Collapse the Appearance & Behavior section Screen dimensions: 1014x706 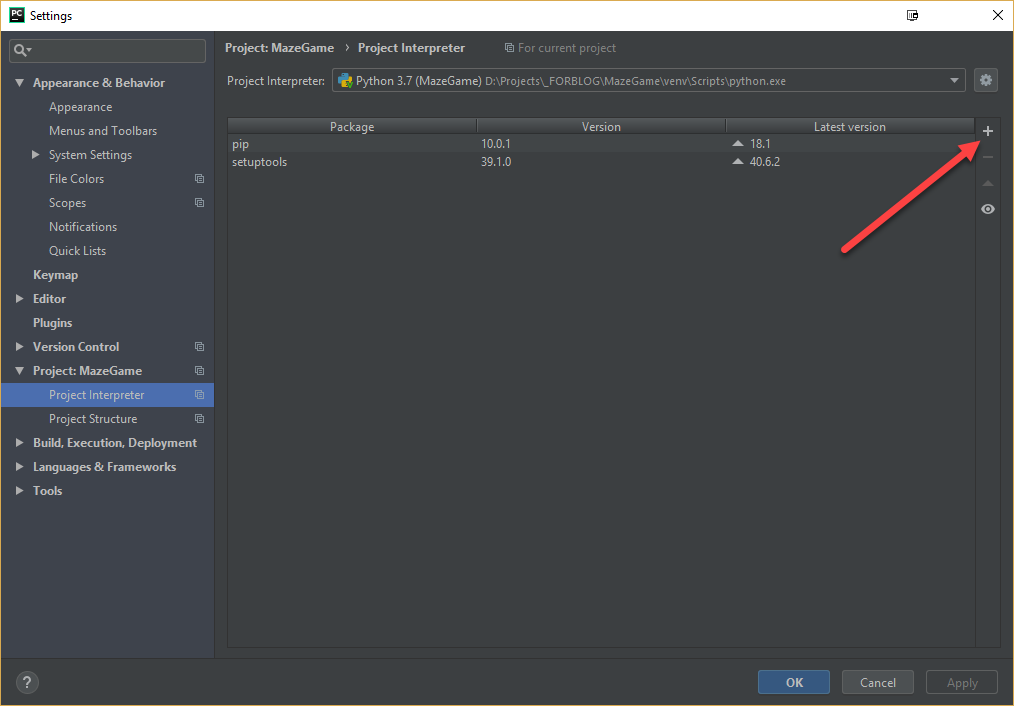(20, 83)
